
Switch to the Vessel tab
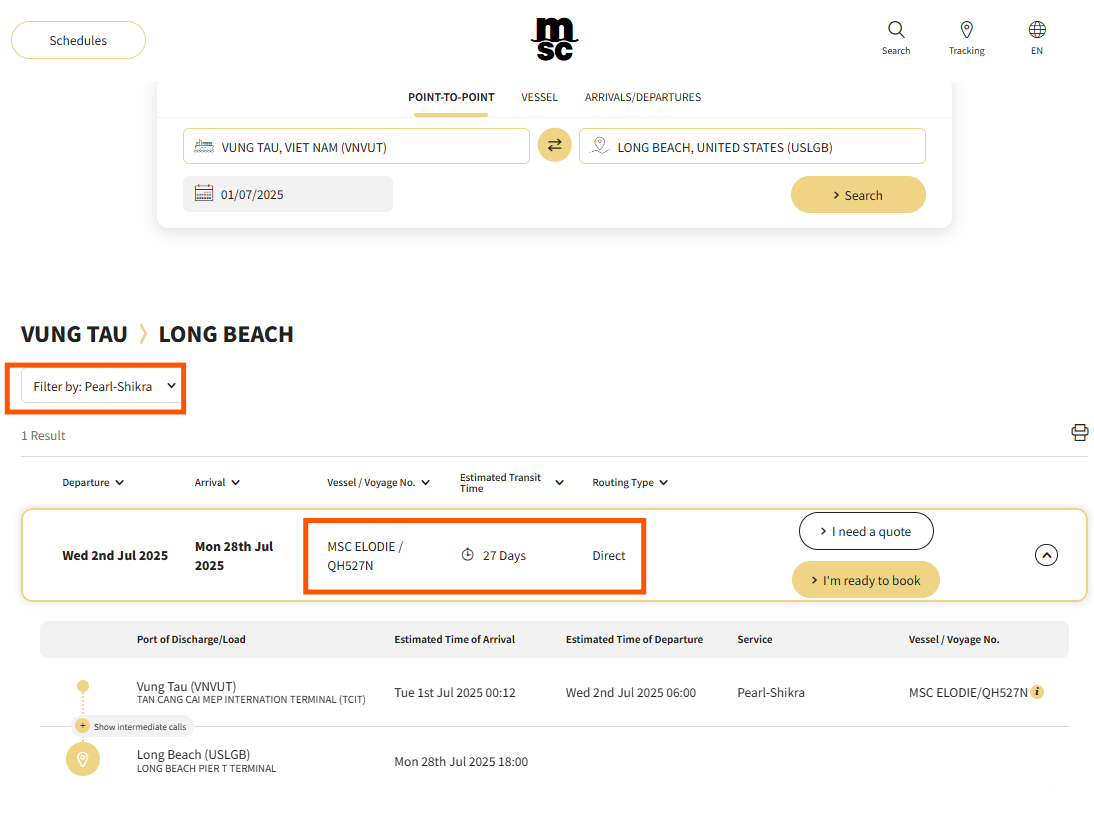539,98
